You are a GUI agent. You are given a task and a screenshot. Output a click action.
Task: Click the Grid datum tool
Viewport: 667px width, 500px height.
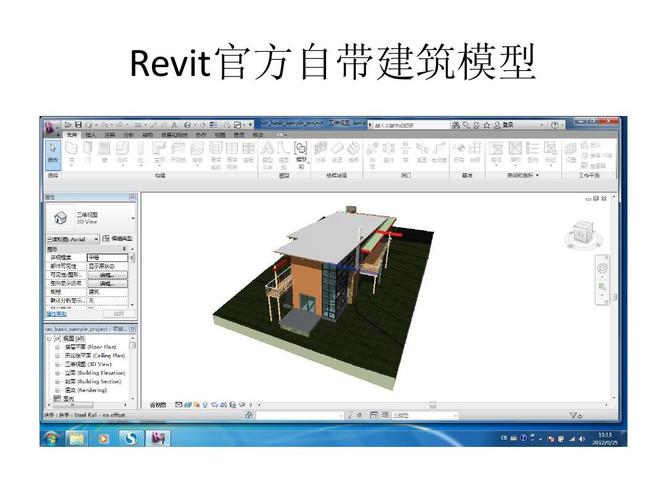[x=475, y=152]
